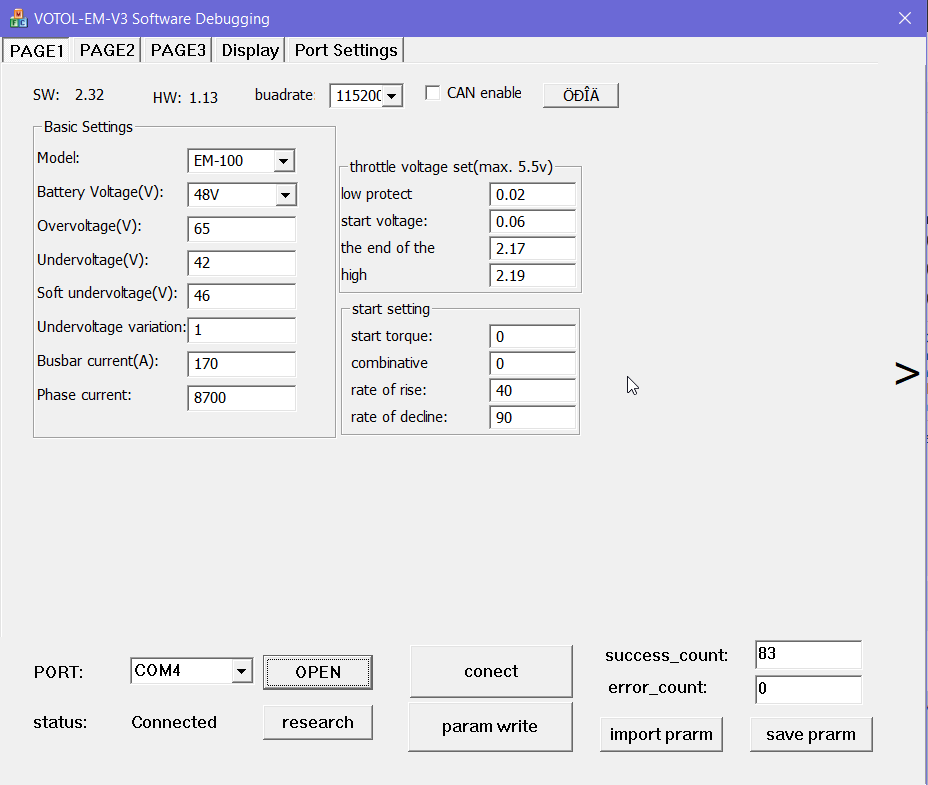Expand the COM port dropdown

pyautogui.click(x=241, y=671)
